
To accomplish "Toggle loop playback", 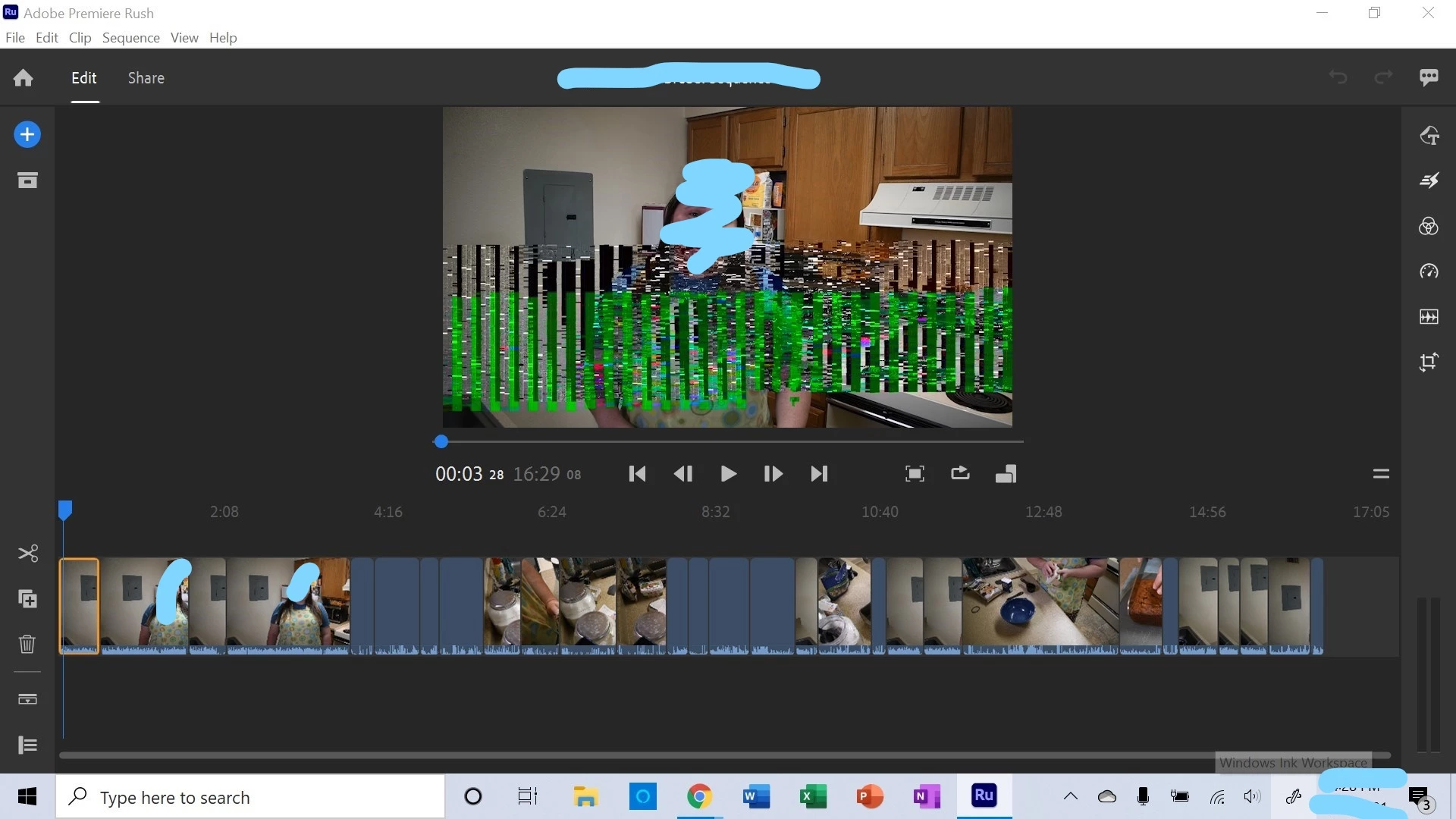I will point(960,474).
